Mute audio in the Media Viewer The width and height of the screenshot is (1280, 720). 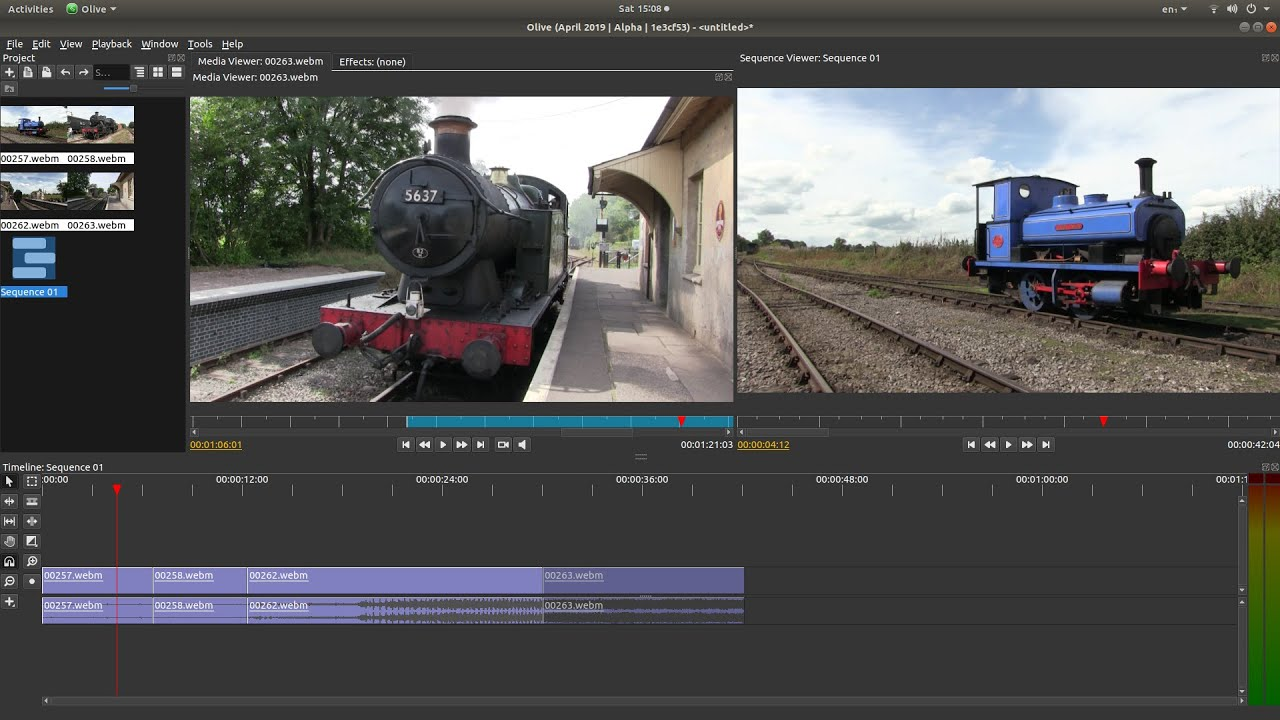coord(521,444)
